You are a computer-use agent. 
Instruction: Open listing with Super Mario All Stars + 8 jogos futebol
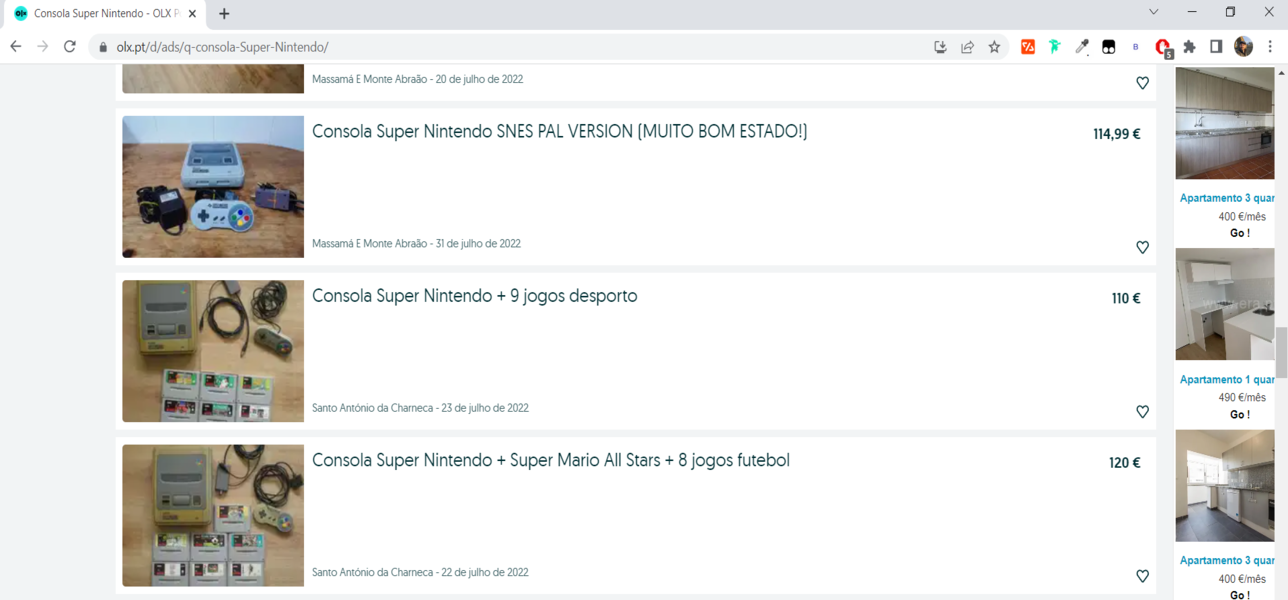tap(551, 461)
